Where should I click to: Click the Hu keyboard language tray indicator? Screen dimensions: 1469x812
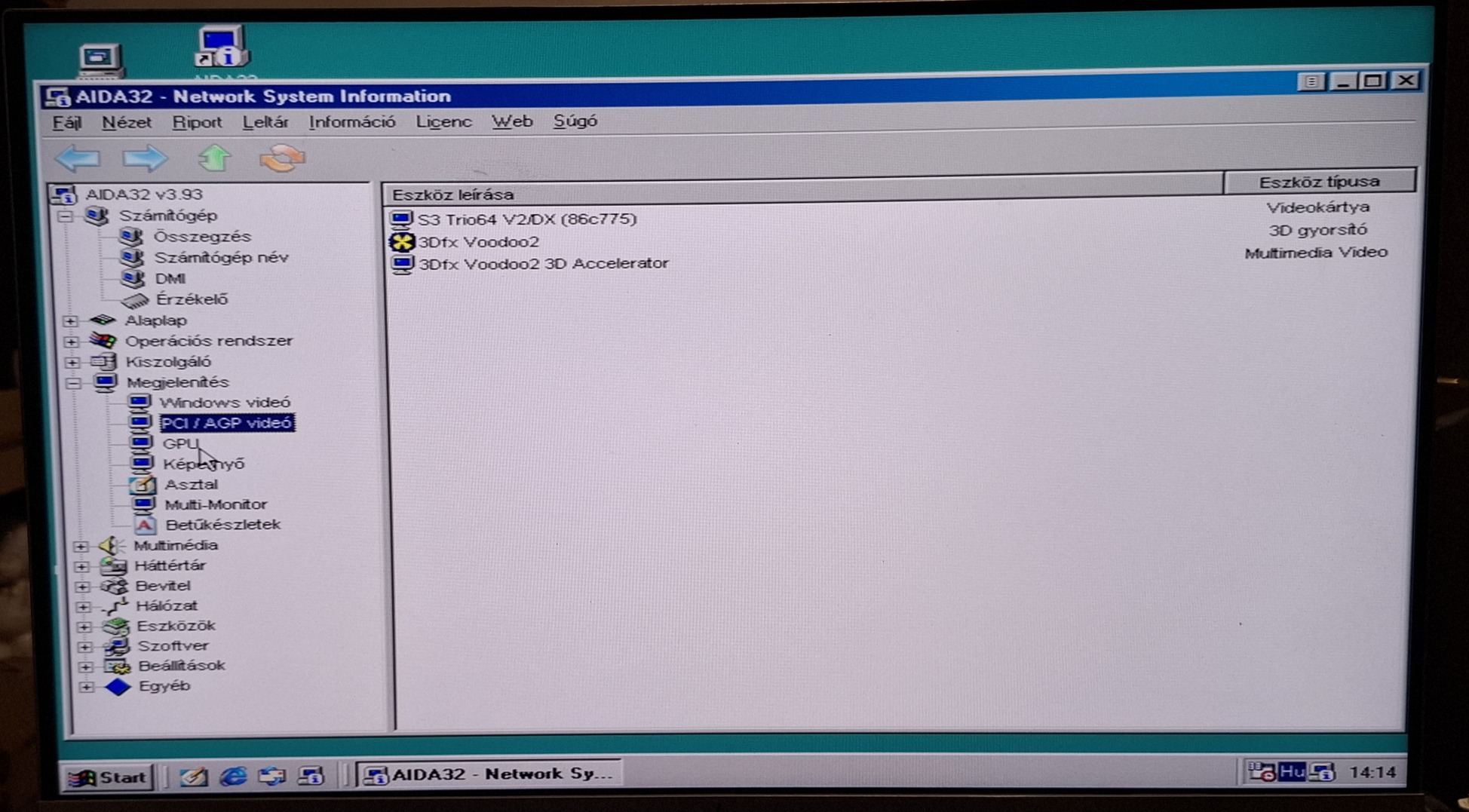point(1291,772)
